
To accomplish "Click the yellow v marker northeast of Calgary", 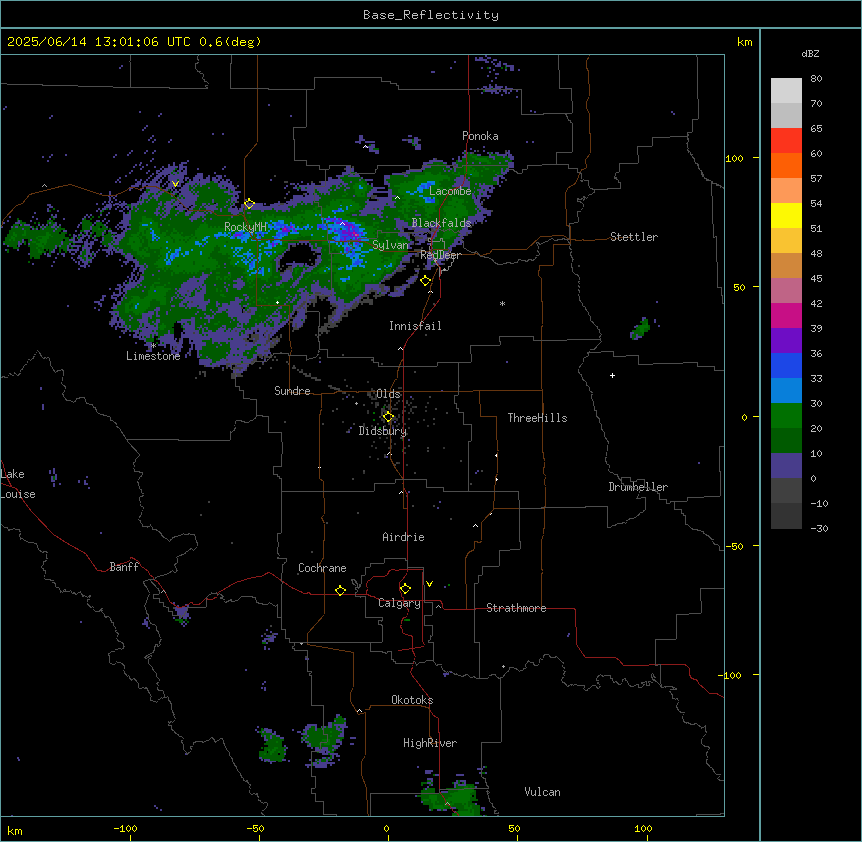I will tap(429, 584).
